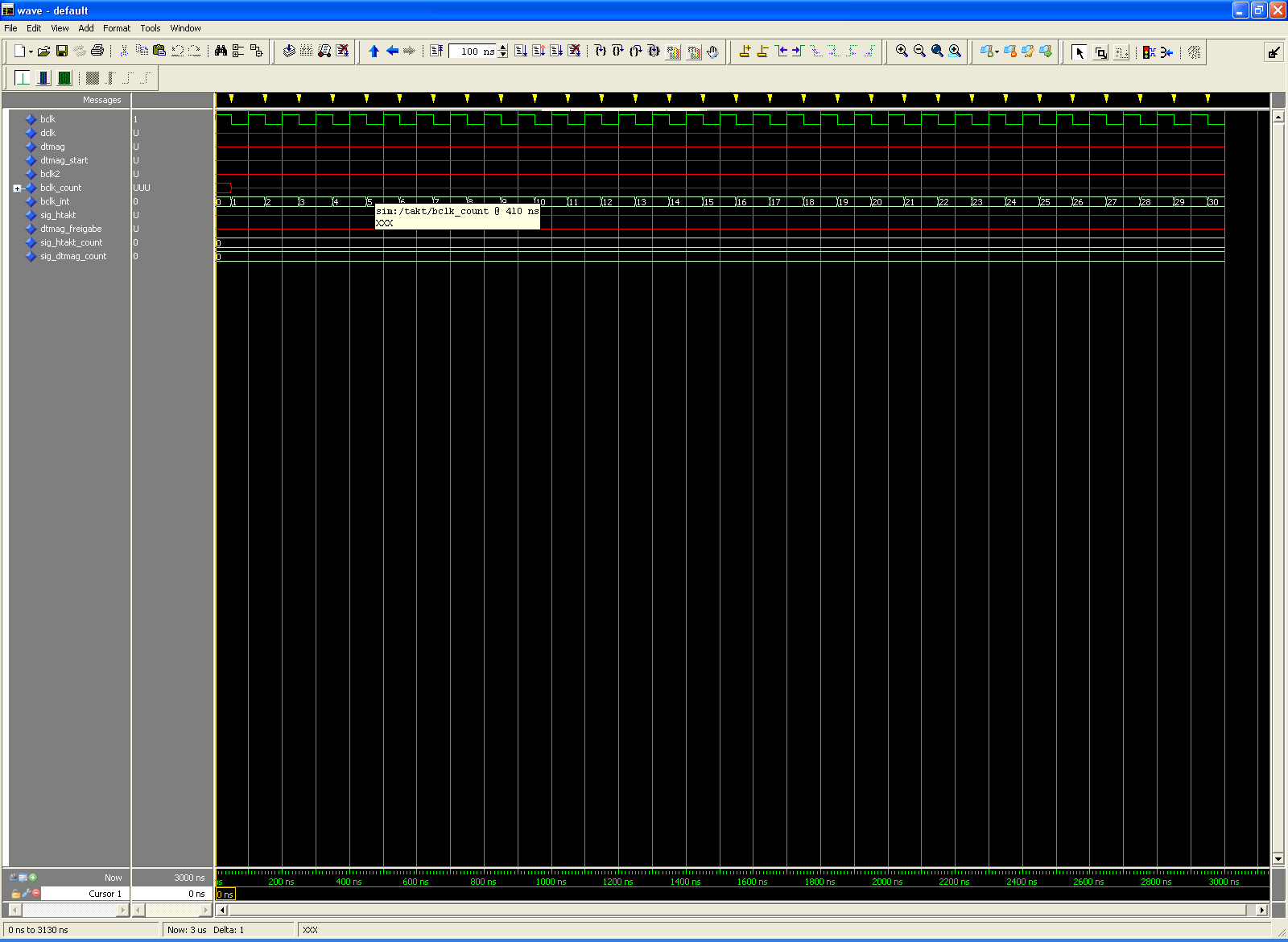Select the bclk signal row

[47, 119]
